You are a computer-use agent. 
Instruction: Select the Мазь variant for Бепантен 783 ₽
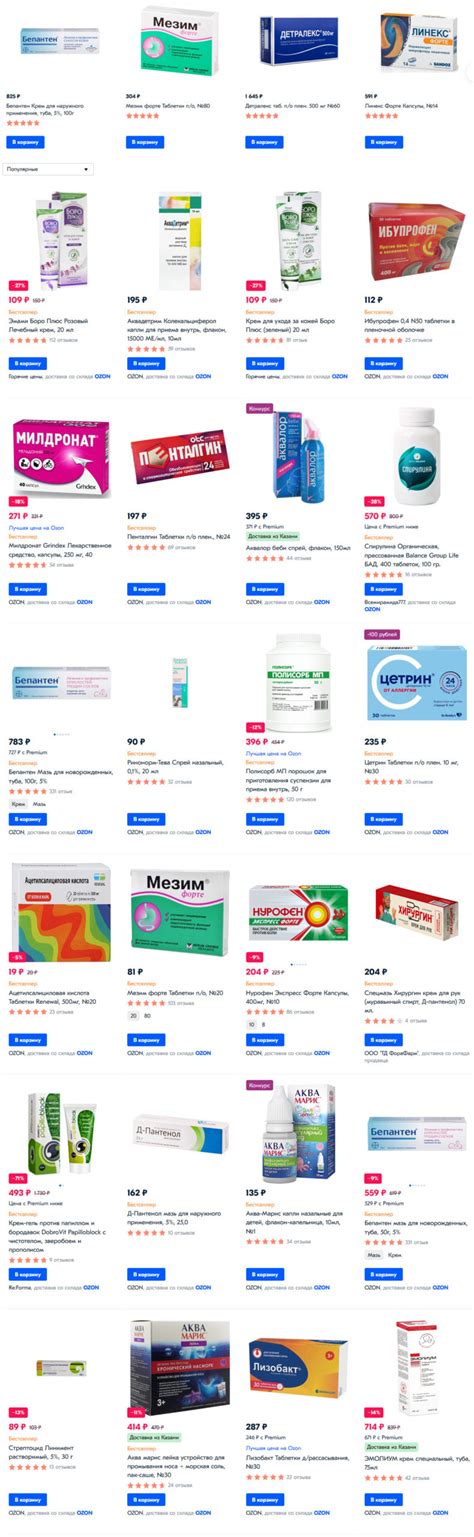(x=39, y=803)
